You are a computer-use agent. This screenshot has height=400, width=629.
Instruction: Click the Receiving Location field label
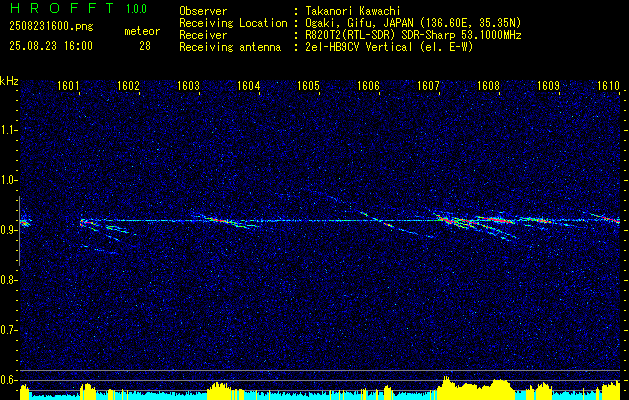[x=233, y=23]
